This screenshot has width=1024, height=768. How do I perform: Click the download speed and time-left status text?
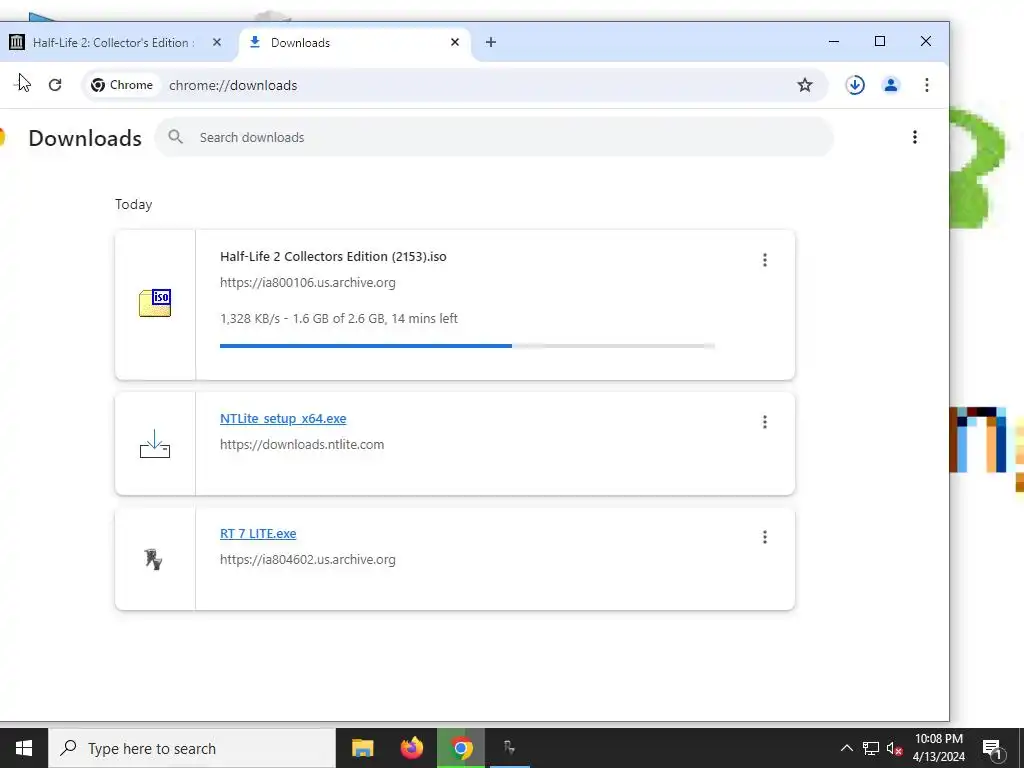[339, 319]
